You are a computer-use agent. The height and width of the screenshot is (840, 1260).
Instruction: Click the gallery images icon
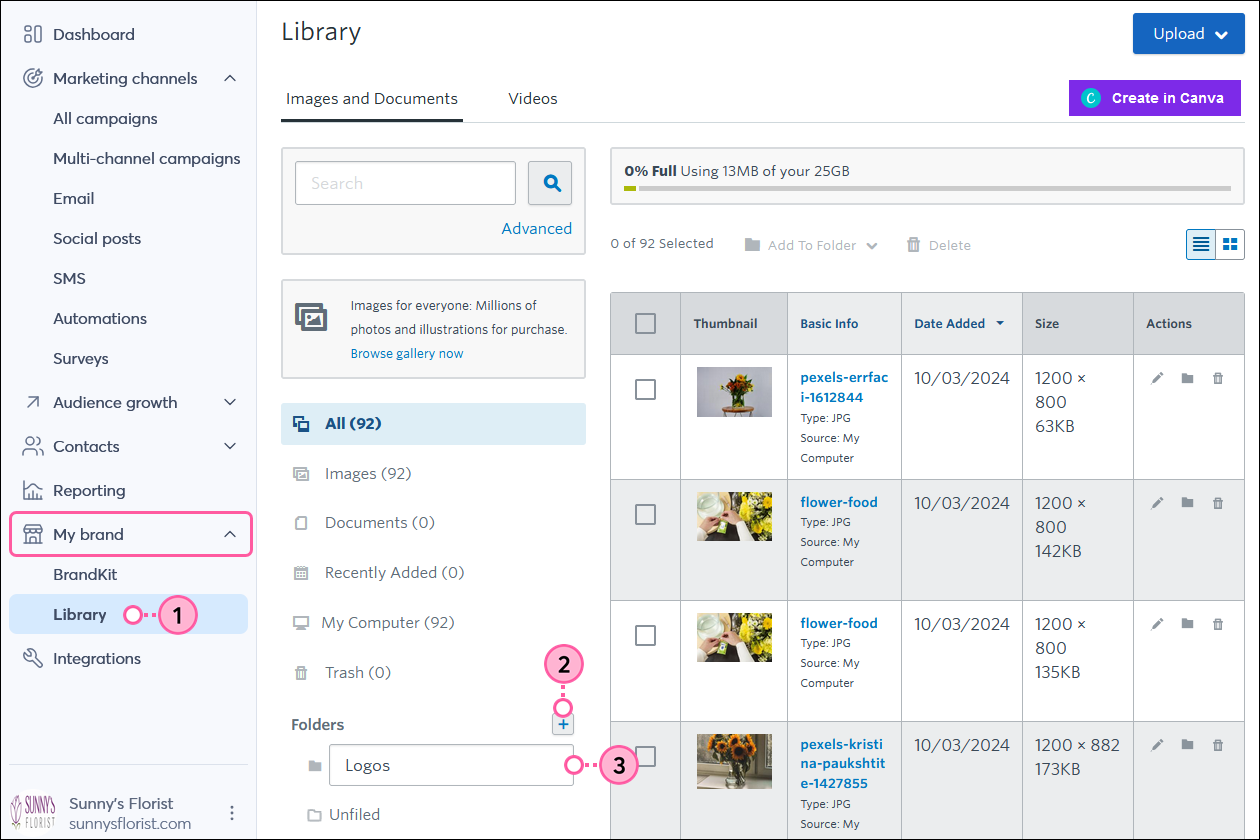(311, 317)
